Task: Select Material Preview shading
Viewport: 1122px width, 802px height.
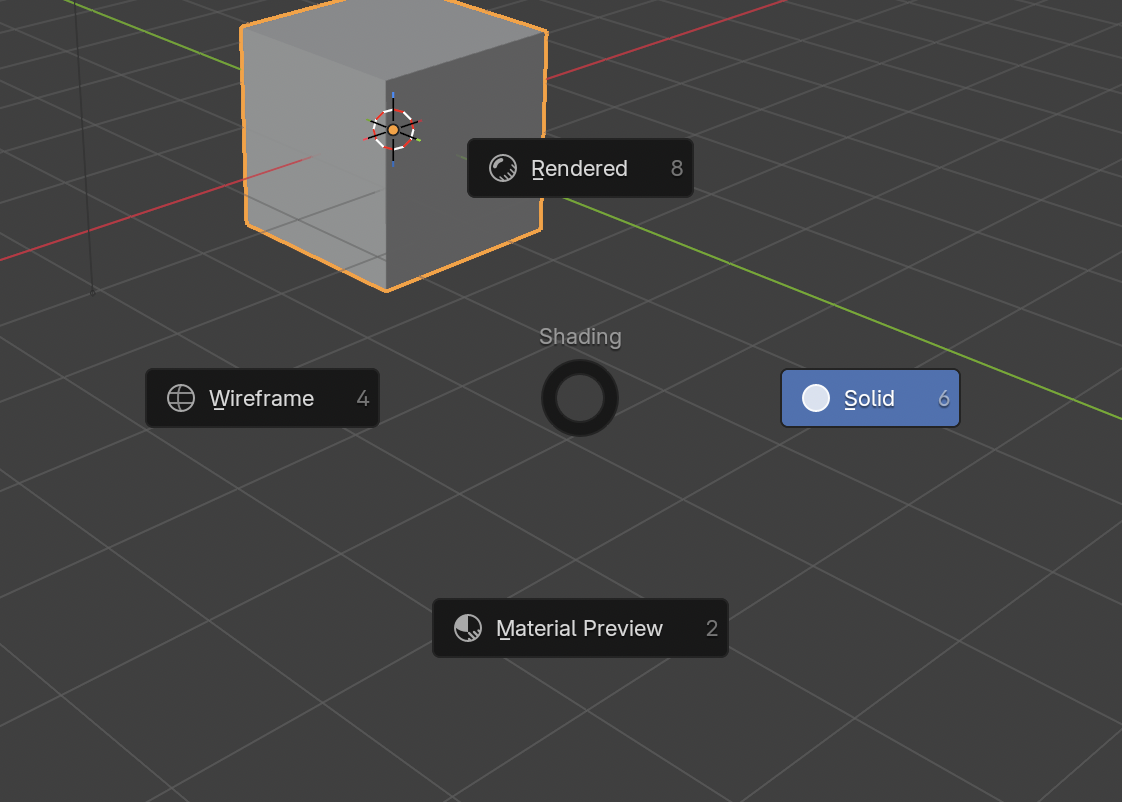Action: [x=580, y=628]
